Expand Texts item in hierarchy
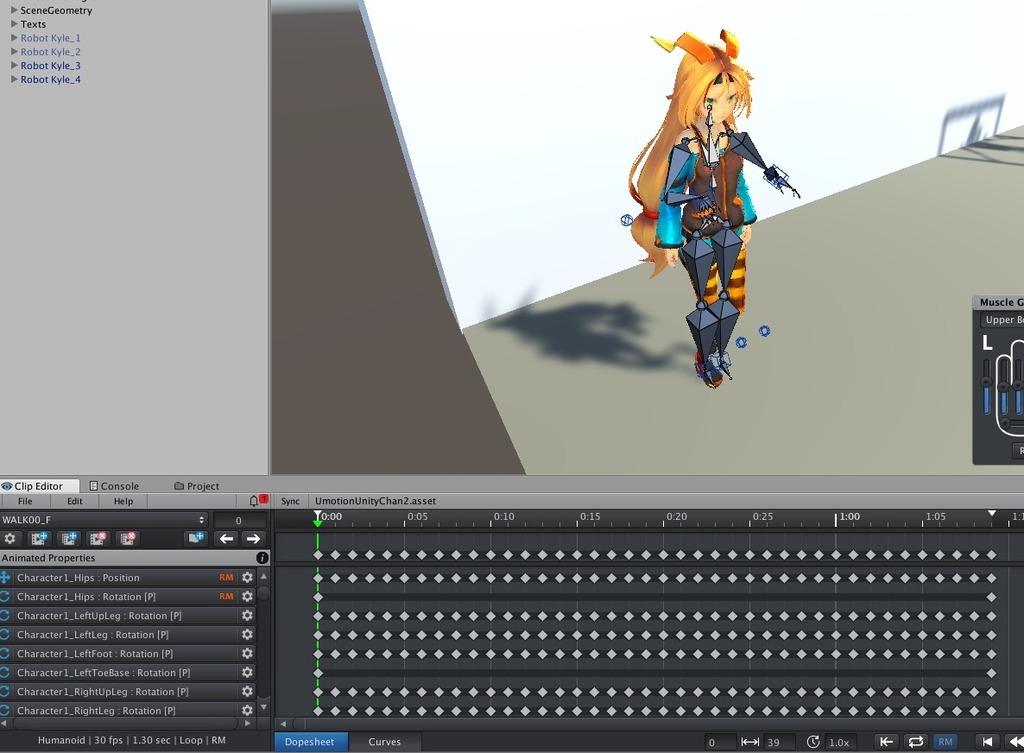Viewport: 1024px width, 753px height. 14,24
